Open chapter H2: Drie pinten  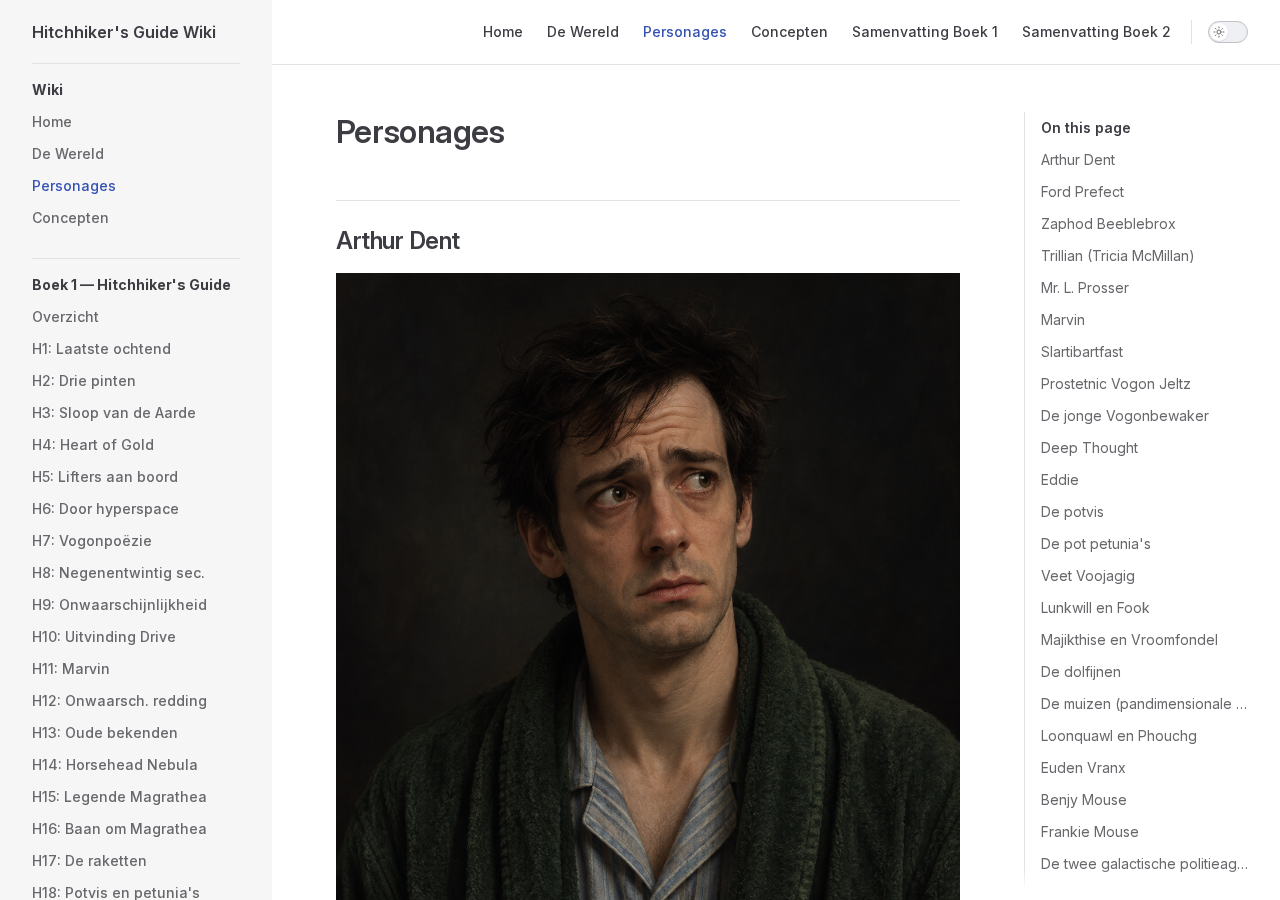click(x=84, y=381)
